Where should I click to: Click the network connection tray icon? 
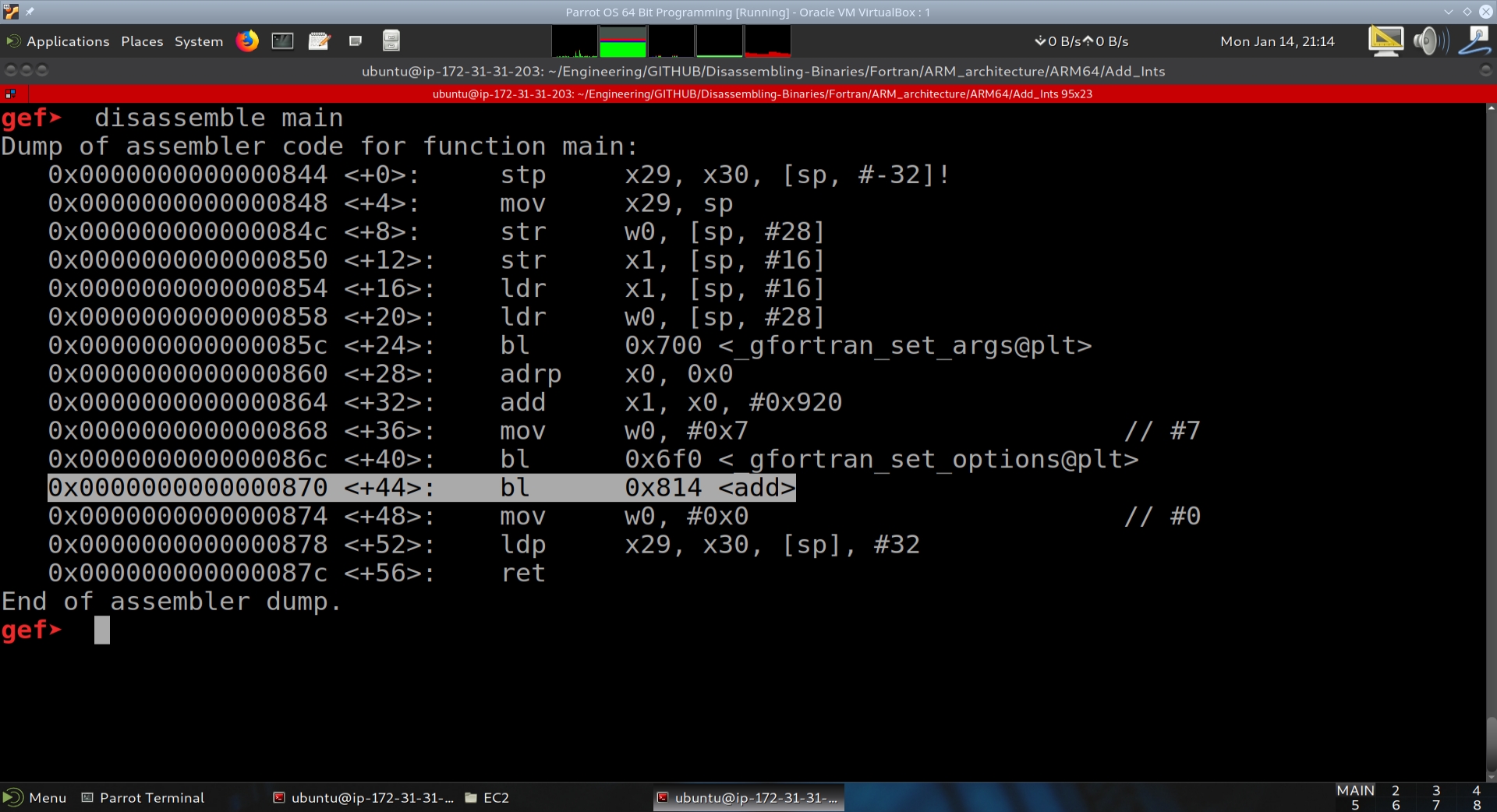coord(1475,41)
